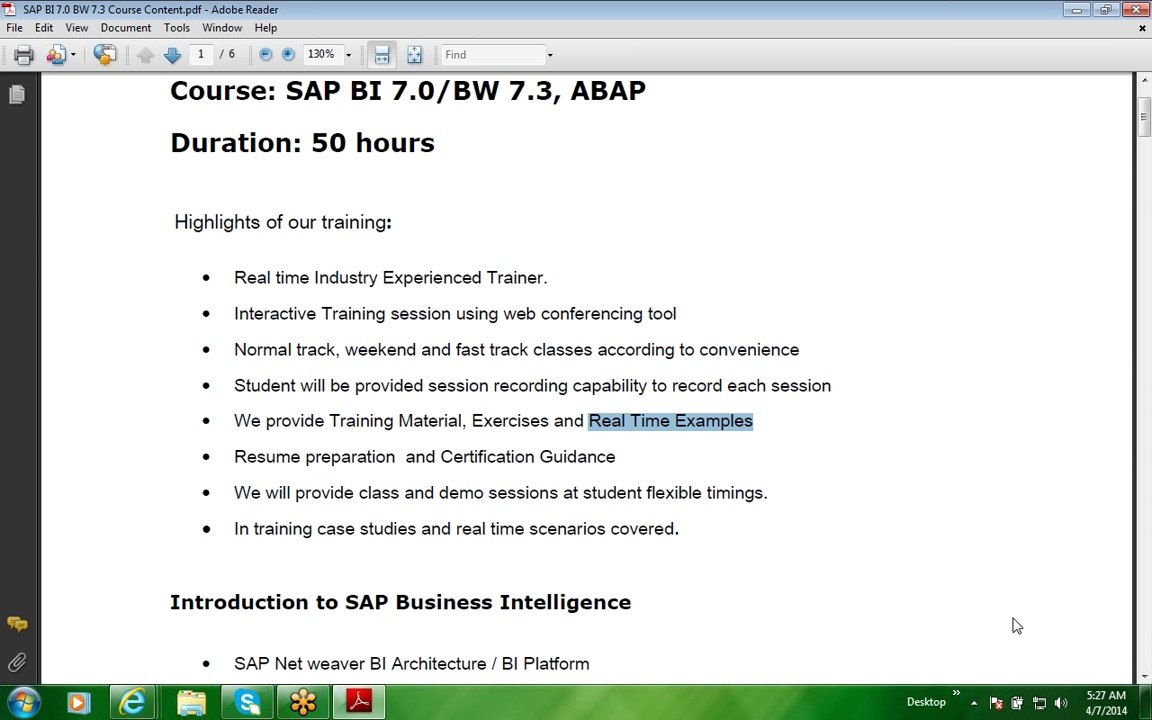Open the Window menu

(x=222, y=28)
